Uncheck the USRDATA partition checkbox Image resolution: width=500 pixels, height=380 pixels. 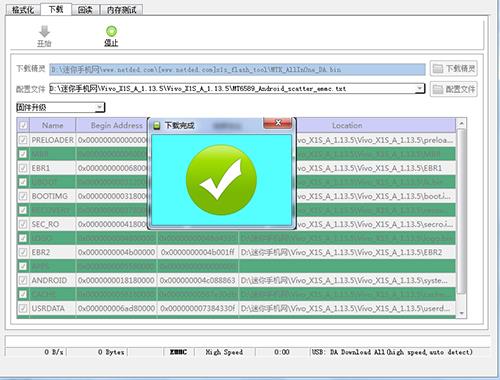point(23,308)
